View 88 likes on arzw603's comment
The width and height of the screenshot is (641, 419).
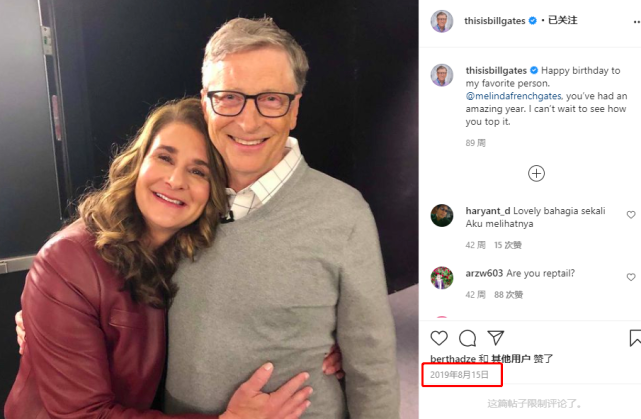tap(508, 295)
